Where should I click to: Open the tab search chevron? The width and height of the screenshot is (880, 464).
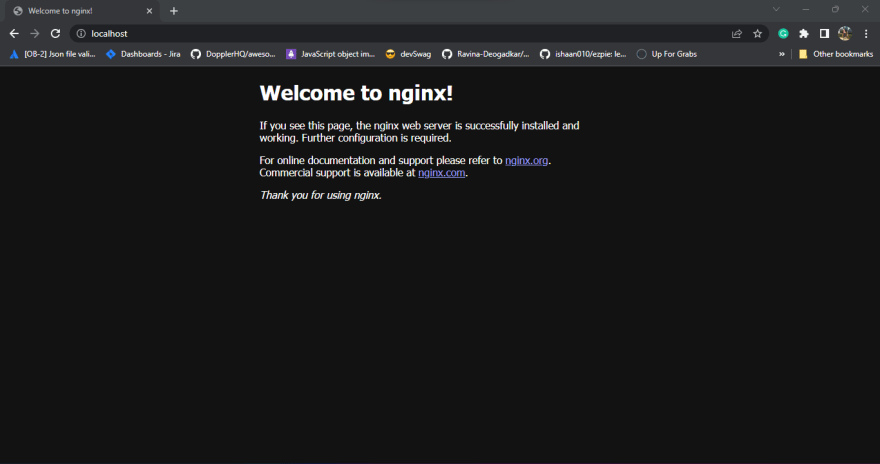[x=776, y=9]
